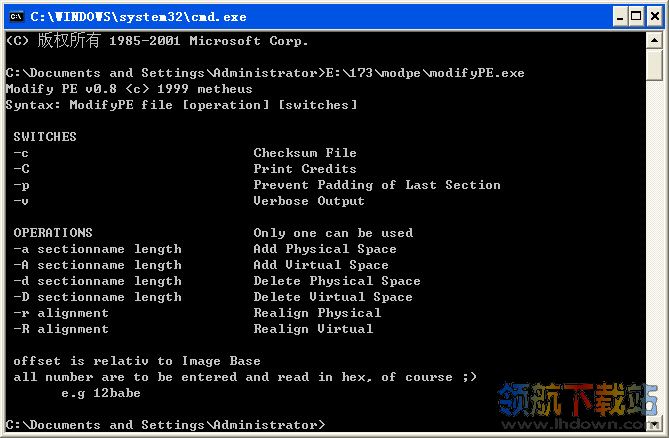Click the 'Print Credits' description
Screen dimensions: 669x438
305,169
